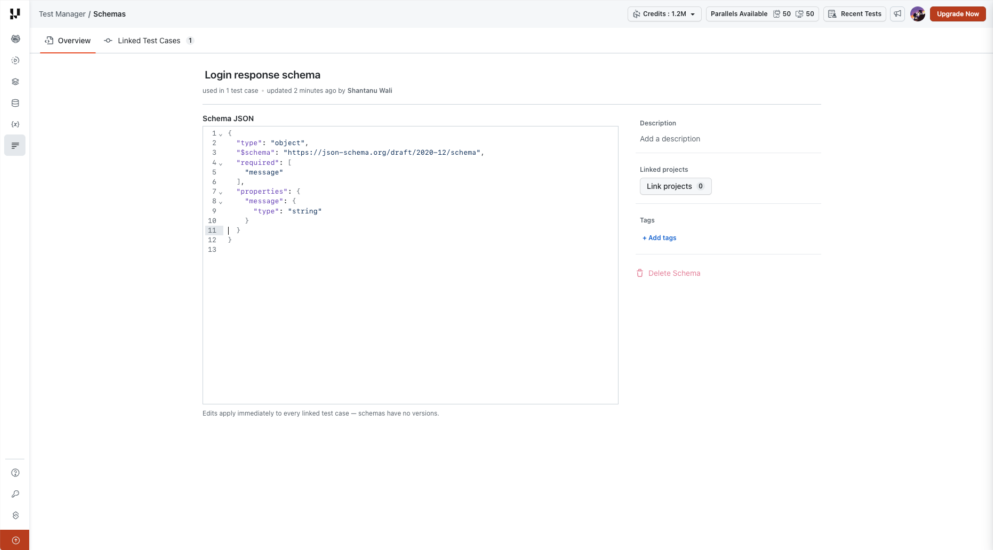Viewport: 993px width, 550px height.
Task: Click inside the Schema JSON editor blank area
Action: click(x=410, y=326)
